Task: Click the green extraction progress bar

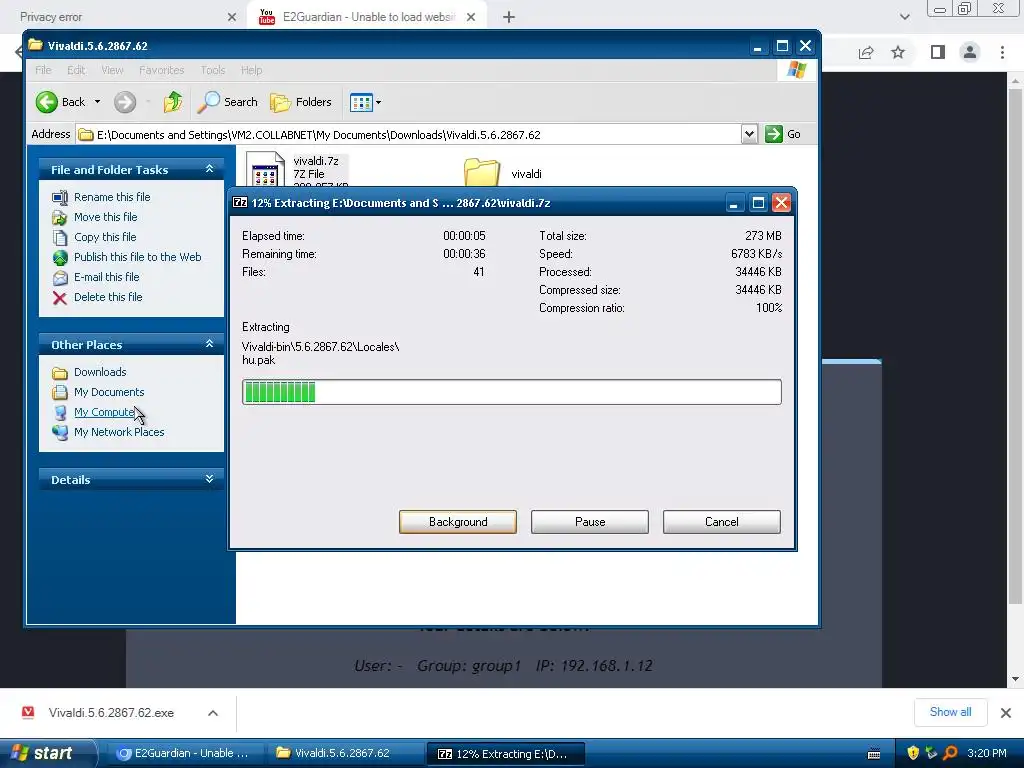Action: [511, 392]
